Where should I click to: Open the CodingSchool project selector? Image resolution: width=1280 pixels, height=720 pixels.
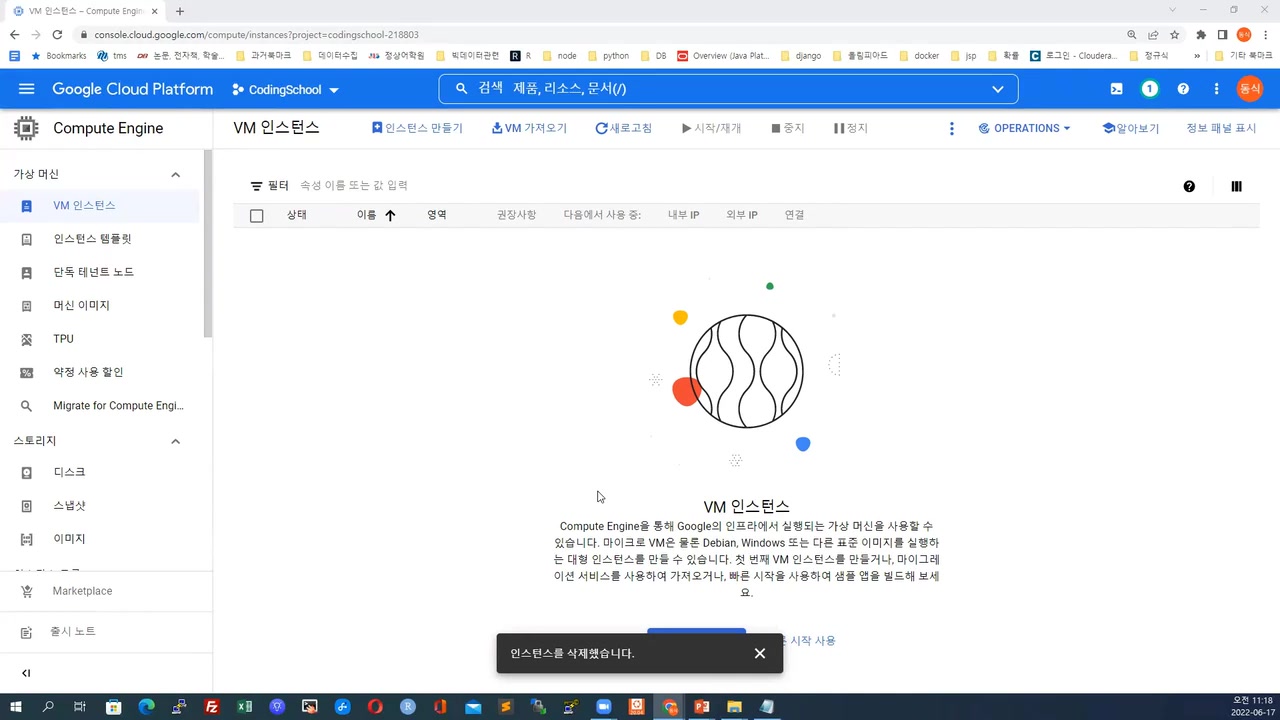click(285, 89)
